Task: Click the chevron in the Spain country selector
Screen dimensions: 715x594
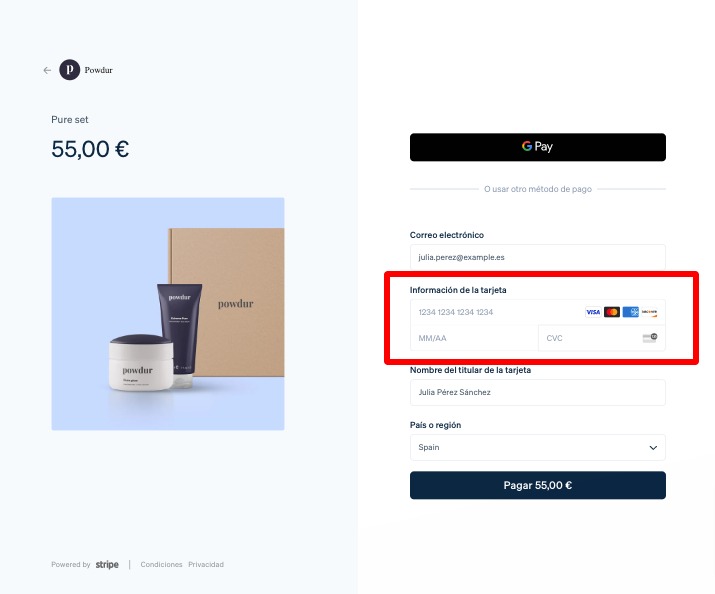Action: click(653, 448)
